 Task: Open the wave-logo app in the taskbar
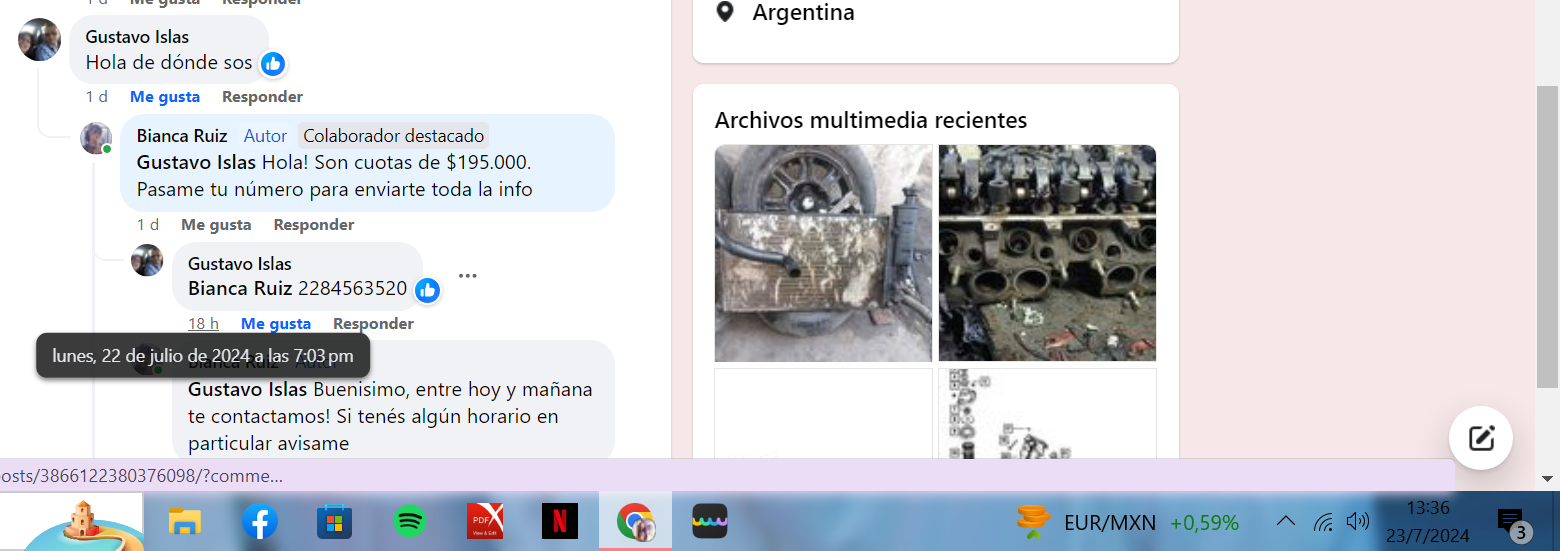click(710, 521)
